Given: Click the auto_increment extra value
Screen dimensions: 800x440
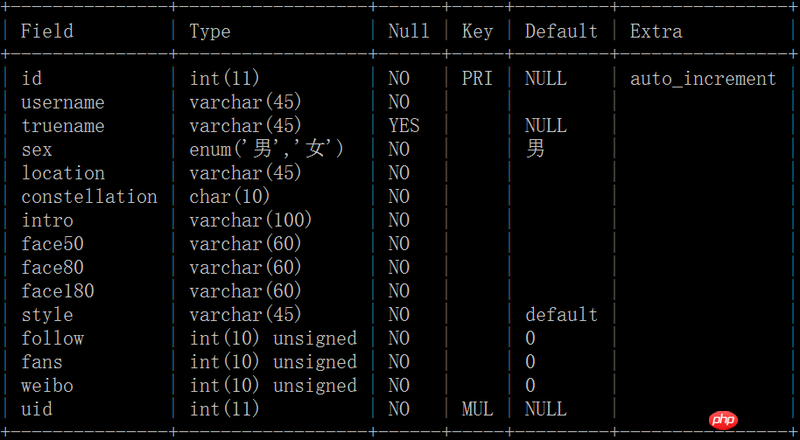Looking at the screenshot, I should coord(703,79).
